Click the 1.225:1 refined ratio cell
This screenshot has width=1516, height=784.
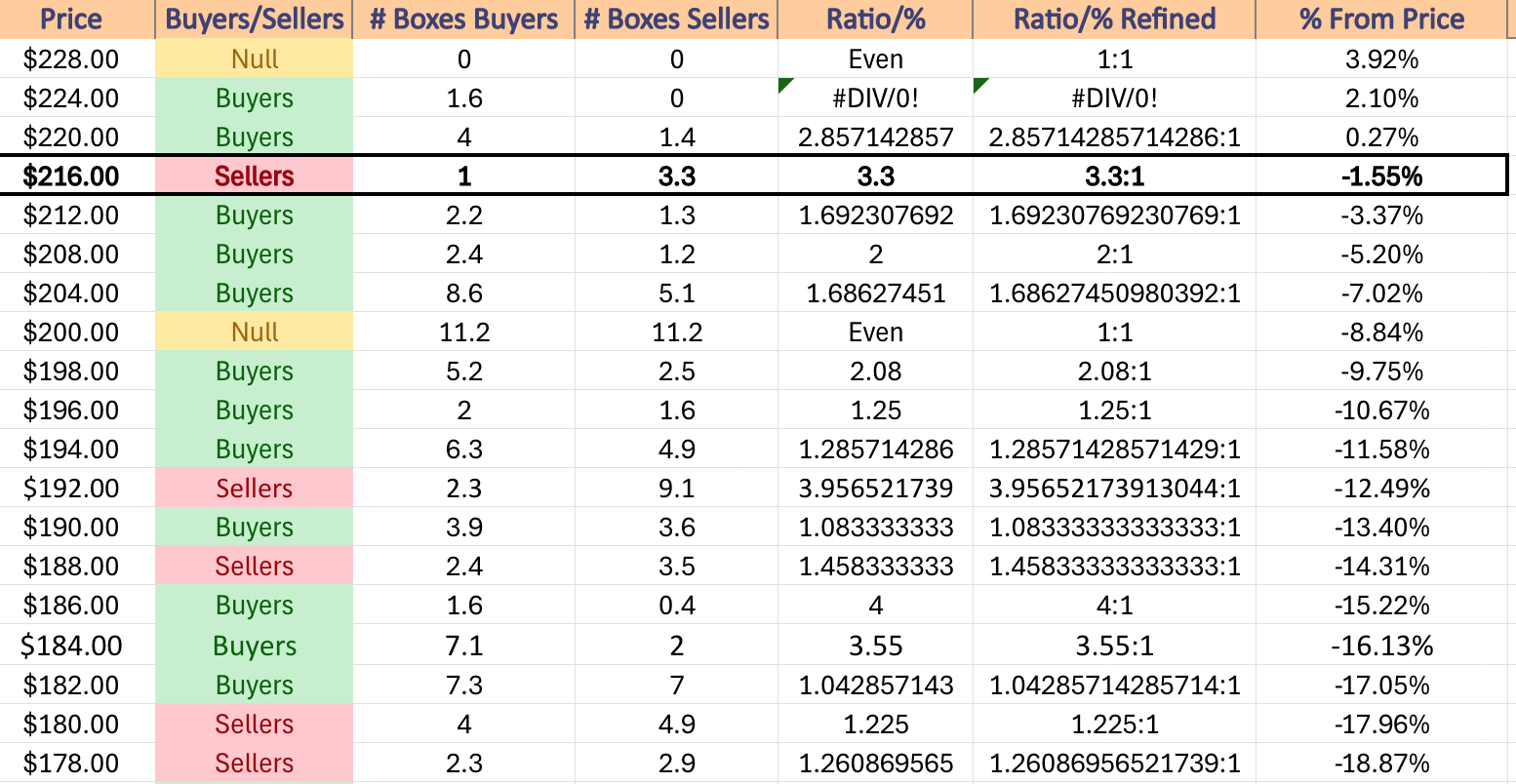click(1114, 725)
